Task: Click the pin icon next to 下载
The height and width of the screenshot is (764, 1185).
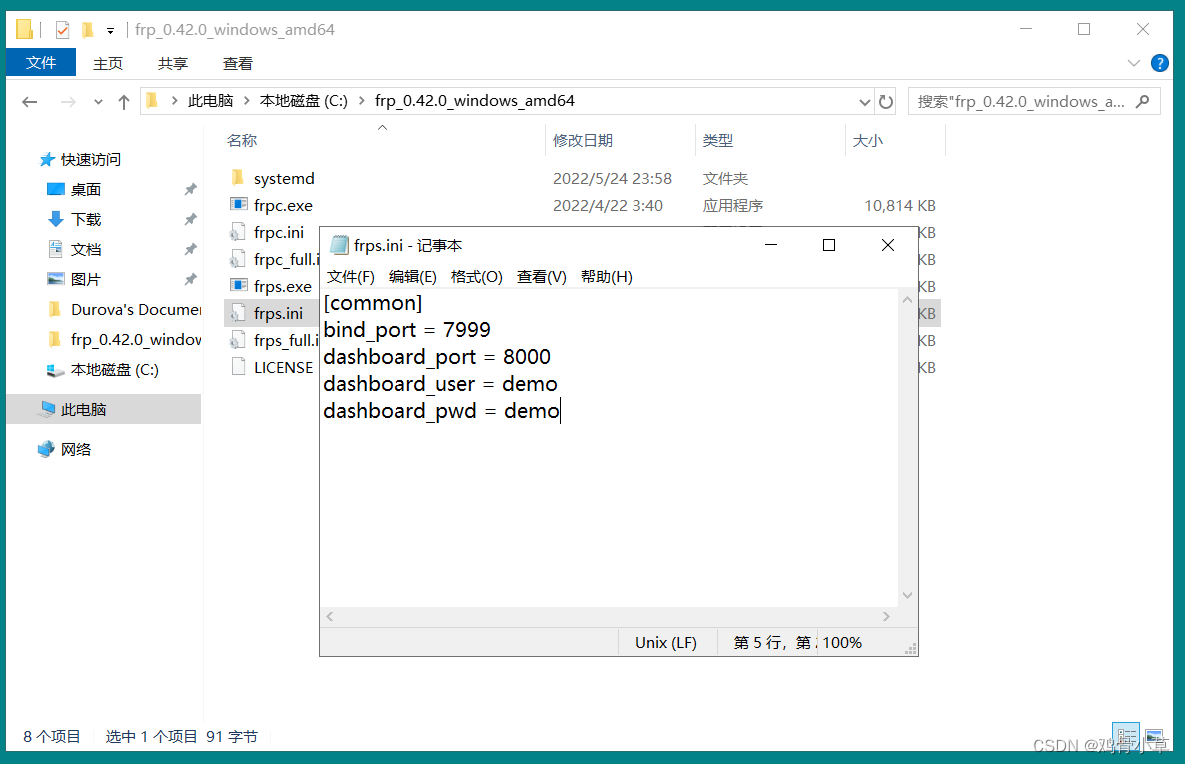Action: [190, 219]
